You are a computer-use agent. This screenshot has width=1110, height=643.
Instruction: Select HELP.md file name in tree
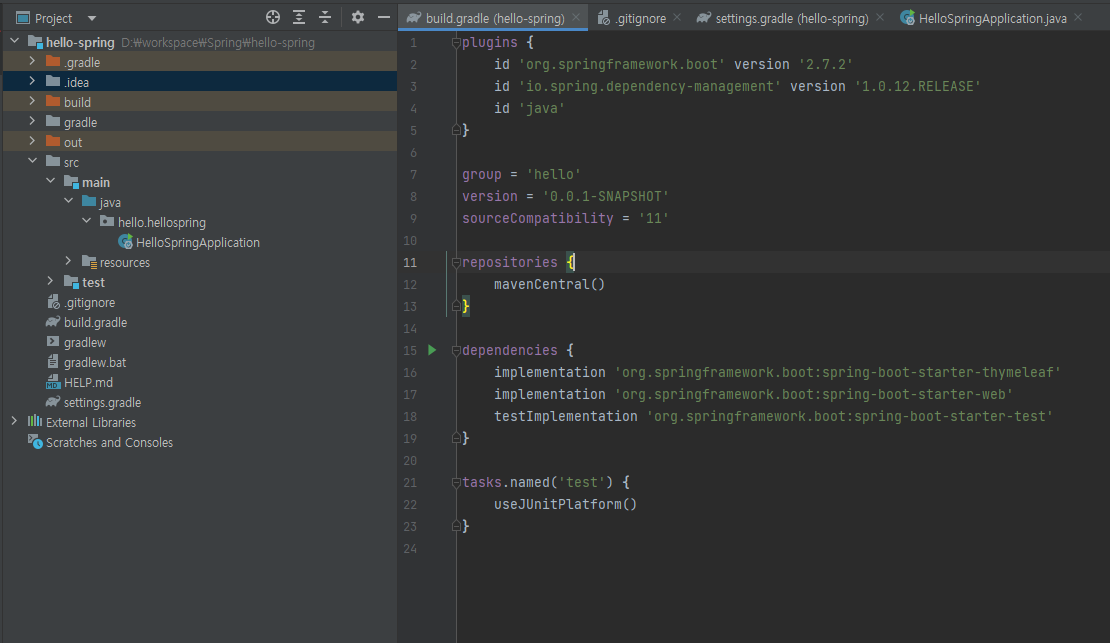pos(88,382)
